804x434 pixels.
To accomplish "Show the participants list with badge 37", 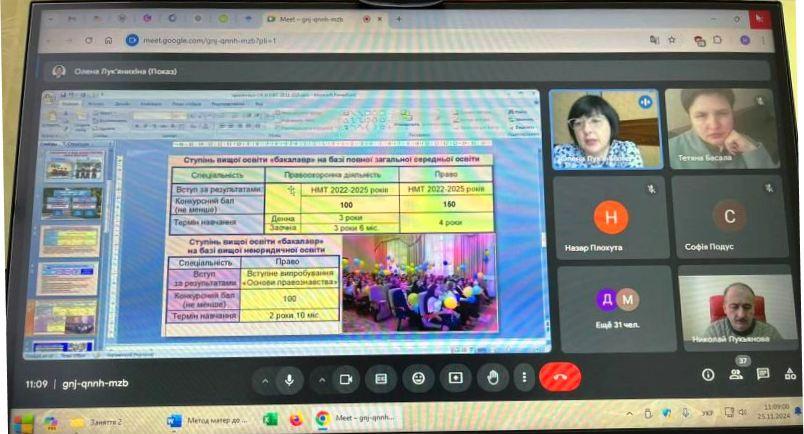I will click(x=736, y=374).
